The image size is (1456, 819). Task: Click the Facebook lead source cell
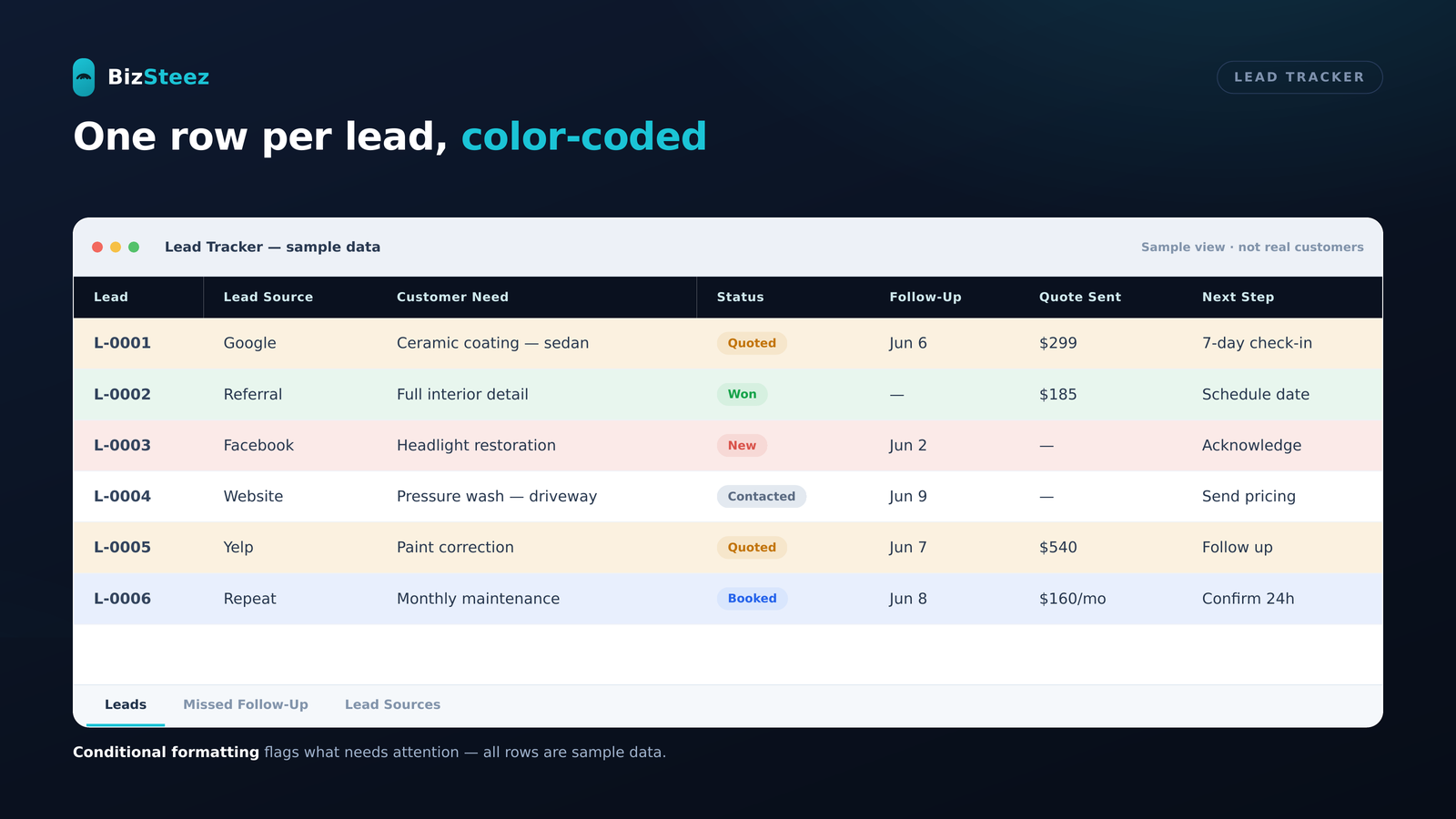coord(258,445)
